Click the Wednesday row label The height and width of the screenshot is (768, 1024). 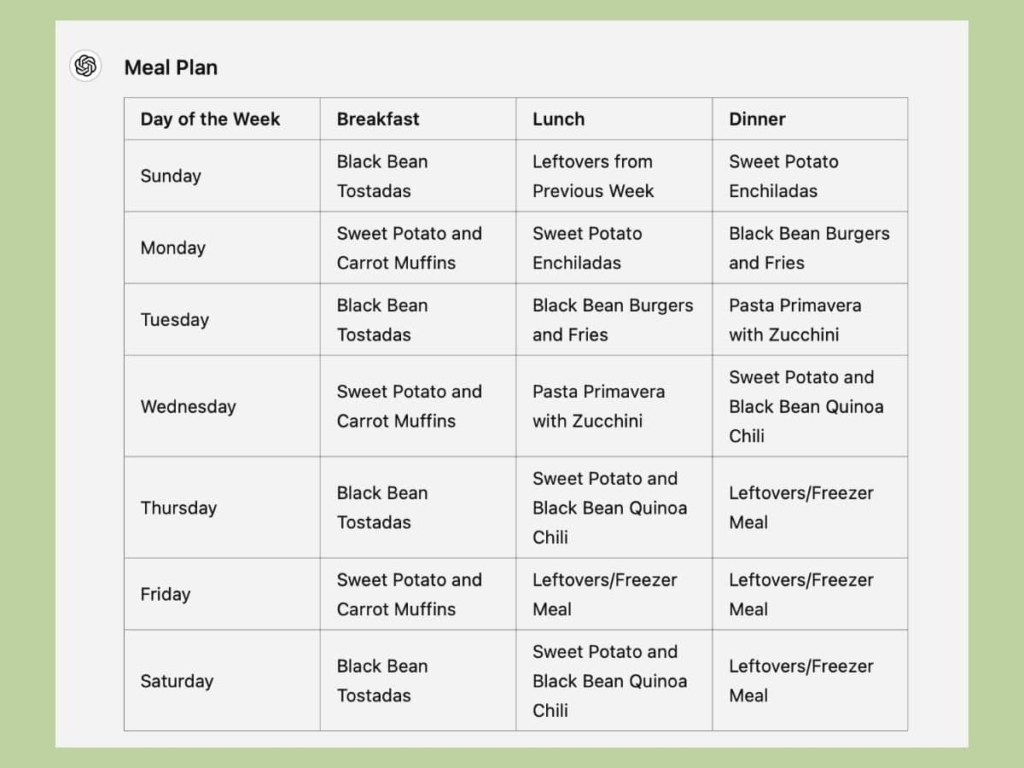point(188,406)
